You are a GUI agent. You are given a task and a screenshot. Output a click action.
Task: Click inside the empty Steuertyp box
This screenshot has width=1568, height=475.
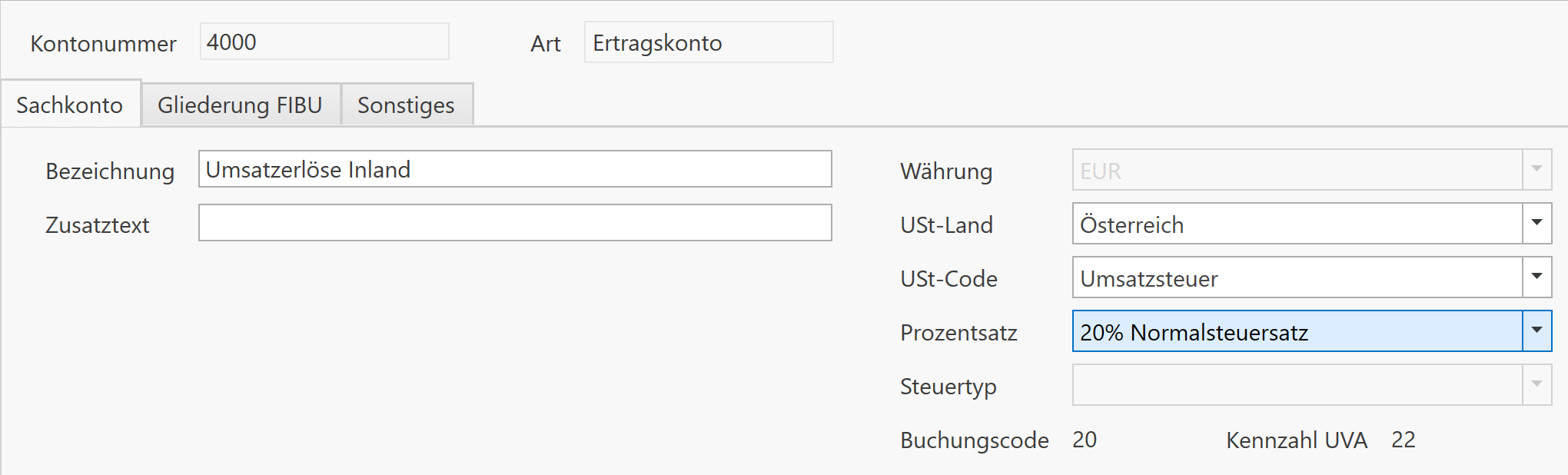tap(1297, 385)
